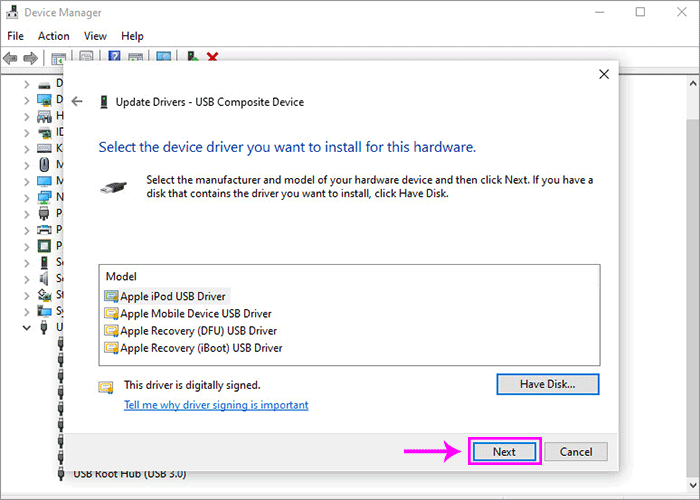Open the File menu
This screenshot has width=700, height=500.
(15, 36)
